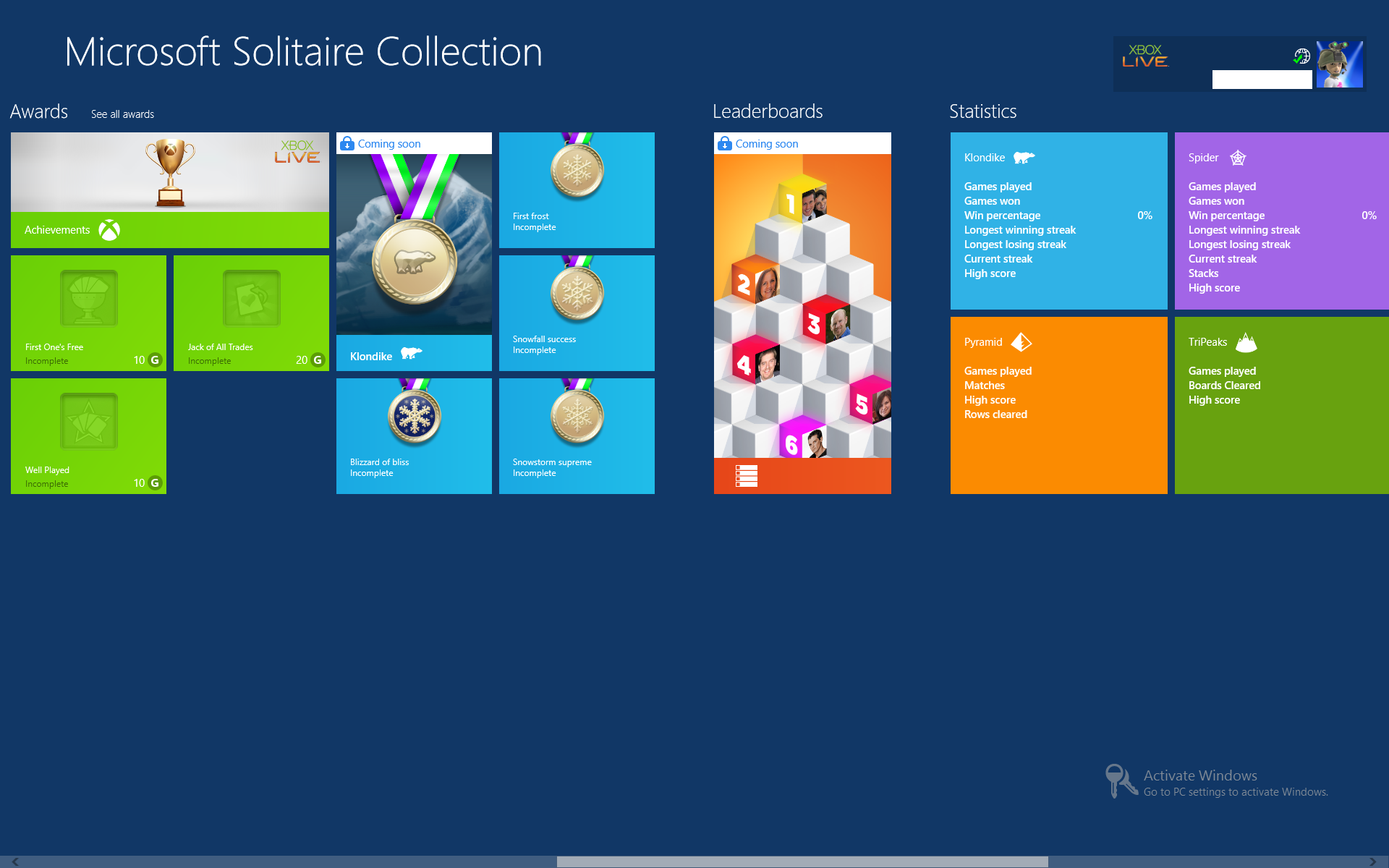The height and width of the screenshot is (868, 1389).
Task: Open the Well Played achievement tile
Action: pyautogui.click(x=88, y=436)
